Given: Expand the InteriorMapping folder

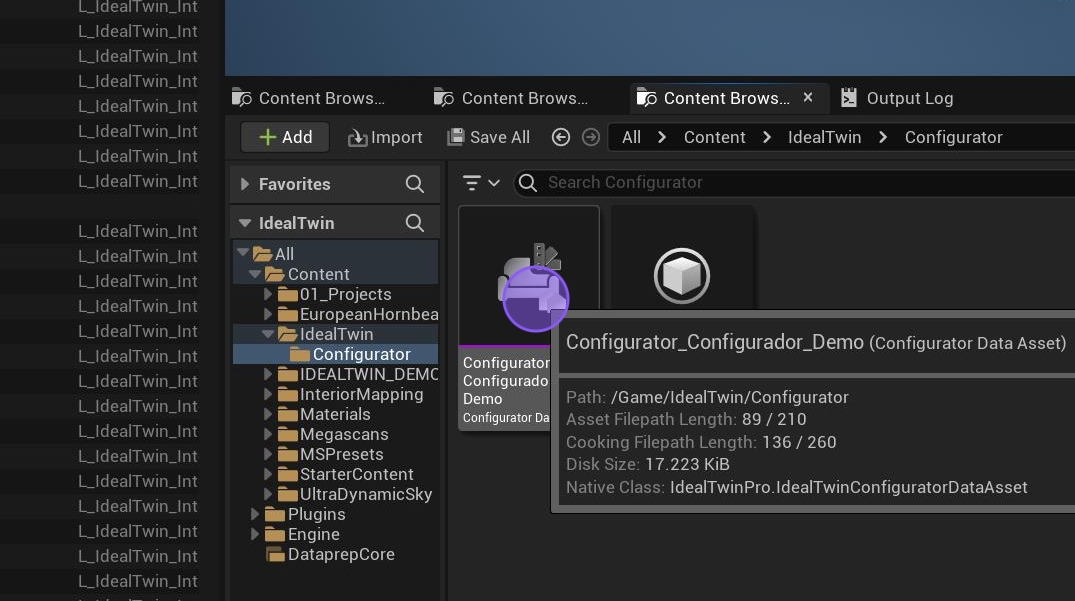Looking at the screenshot, I should click(268, 394).
